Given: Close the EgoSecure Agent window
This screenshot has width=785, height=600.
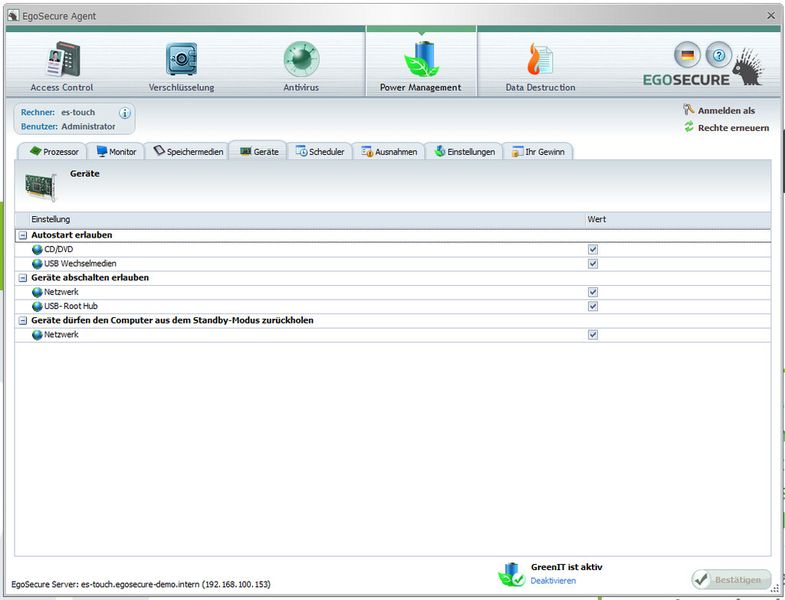Looking at the screenshot, I should pos(771,16).
